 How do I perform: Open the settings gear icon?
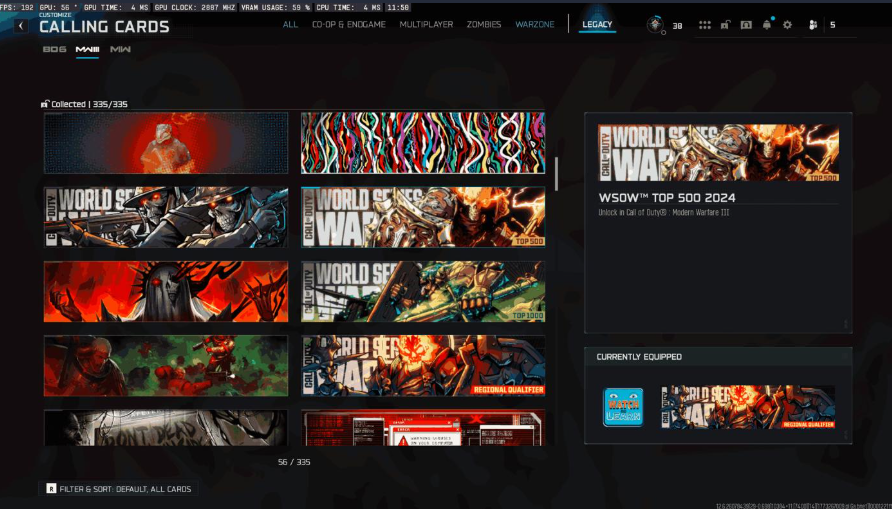(787, 25)
